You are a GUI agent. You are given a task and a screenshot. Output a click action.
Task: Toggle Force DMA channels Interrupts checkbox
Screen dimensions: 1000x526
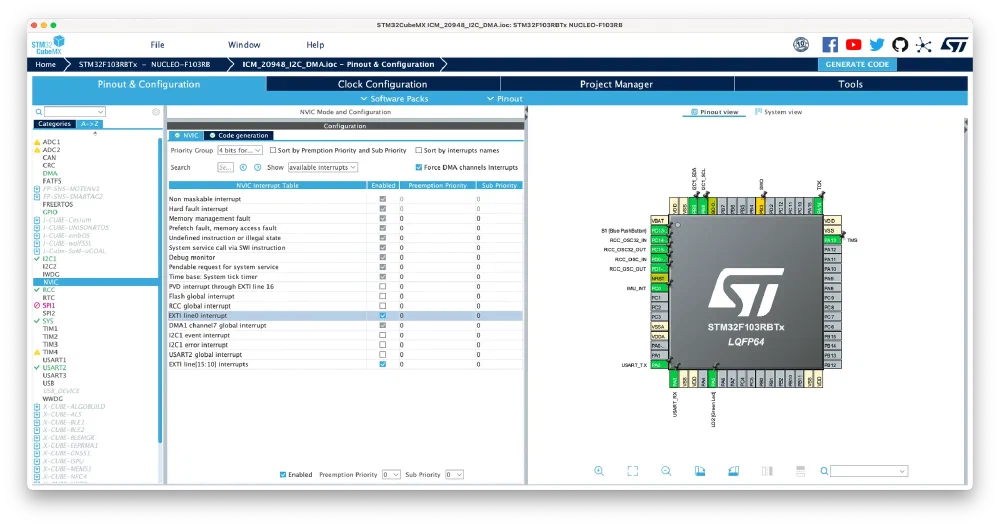click(x=419, y=167)
